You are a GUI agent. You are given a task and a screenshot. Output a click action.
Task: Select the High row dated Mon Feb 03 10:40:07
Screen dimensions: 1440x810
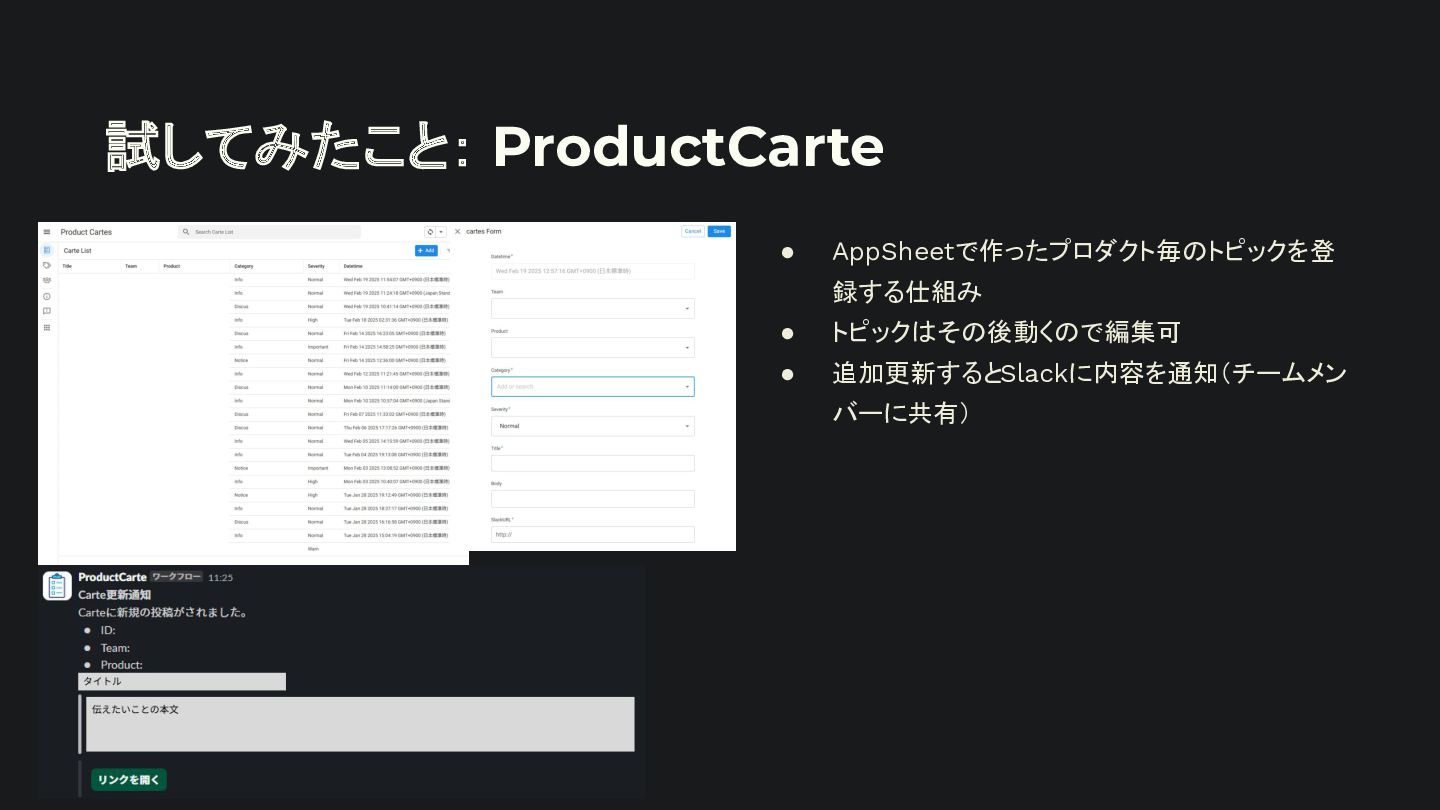click(x=254, y=482)
